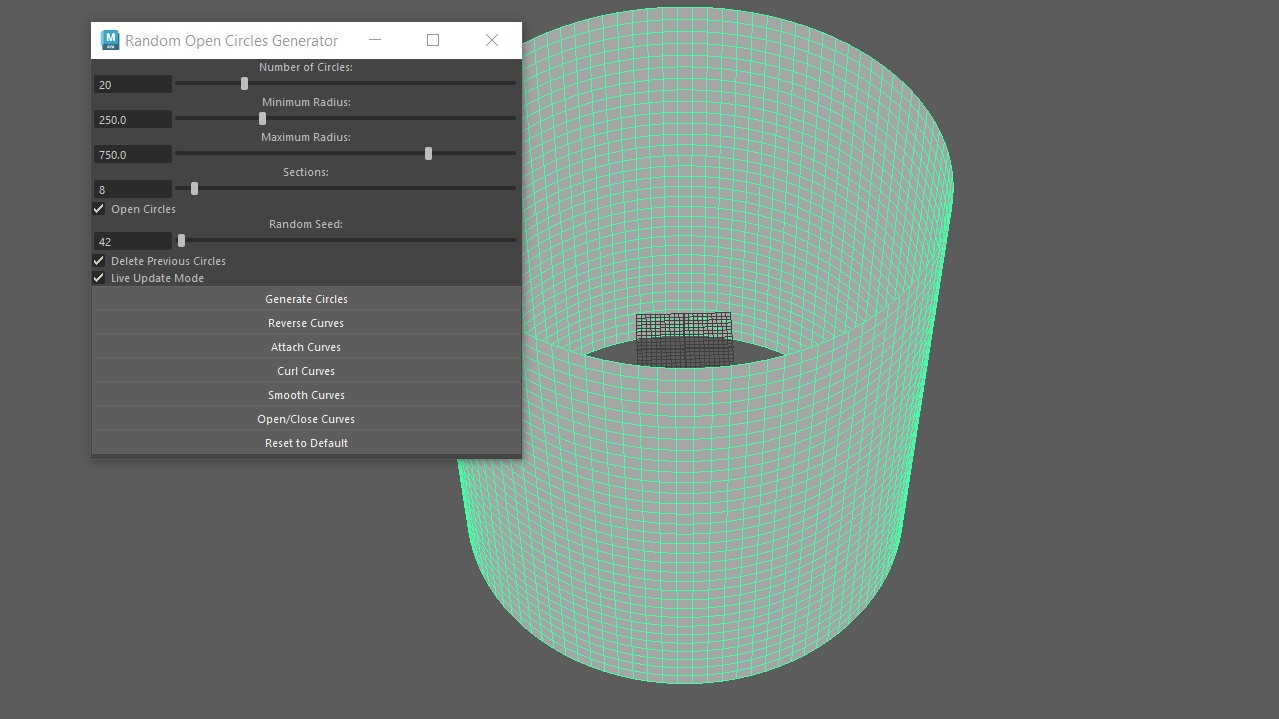Disable Delete Previous Circles
The width and height of the screenshot is (1279, 719).
pos(98,260)
